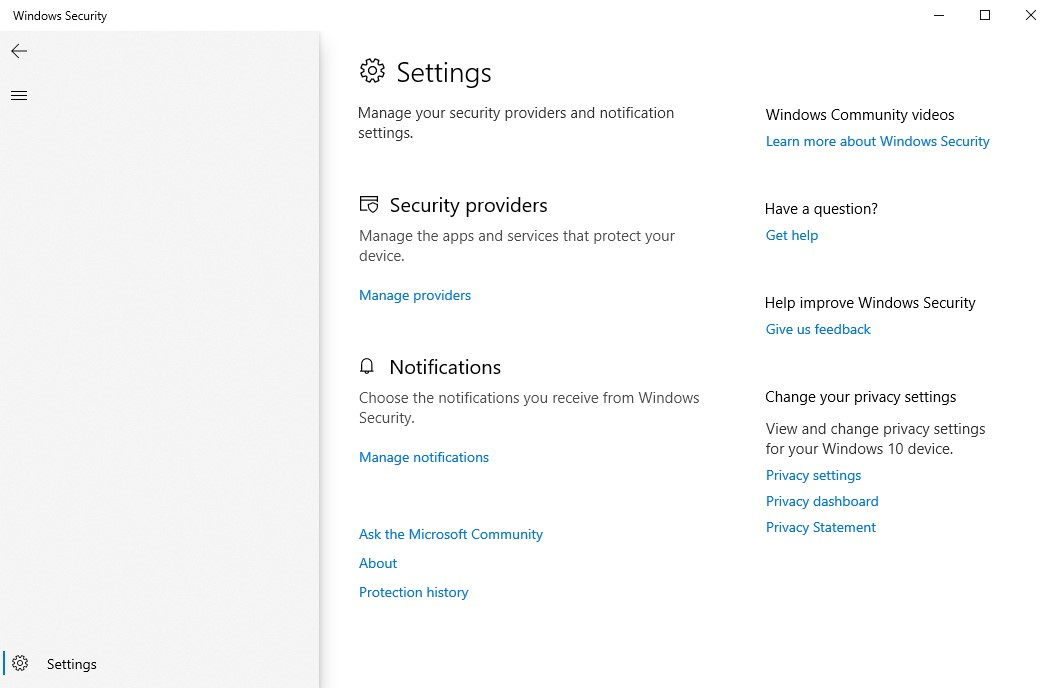This screenshot has width=1054, height=688.
Task: Click the Notifications bell icon
Action: (366, 366)
